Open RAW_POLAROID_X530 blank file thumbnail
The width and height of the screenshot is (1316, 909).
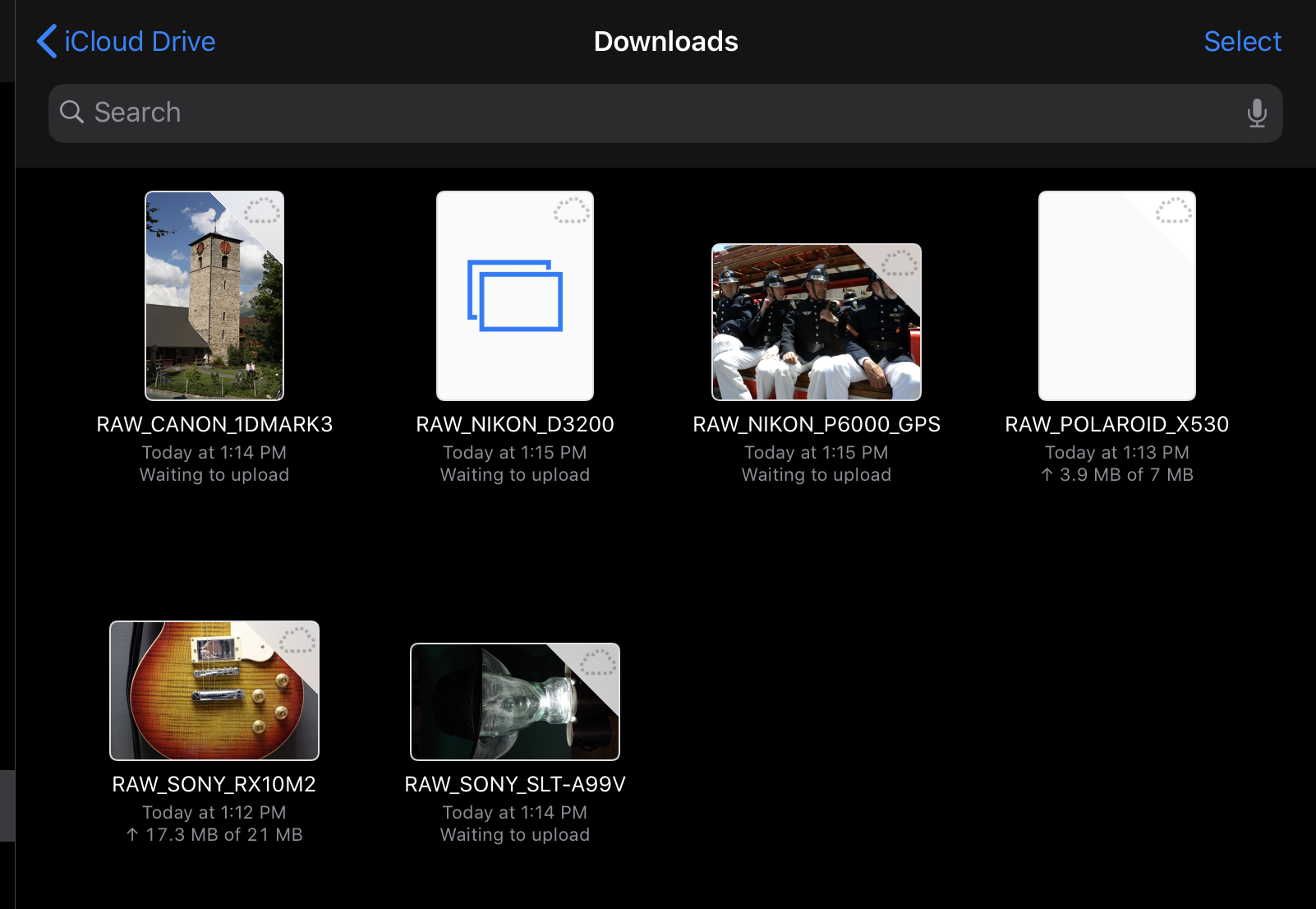point(1117,296)
